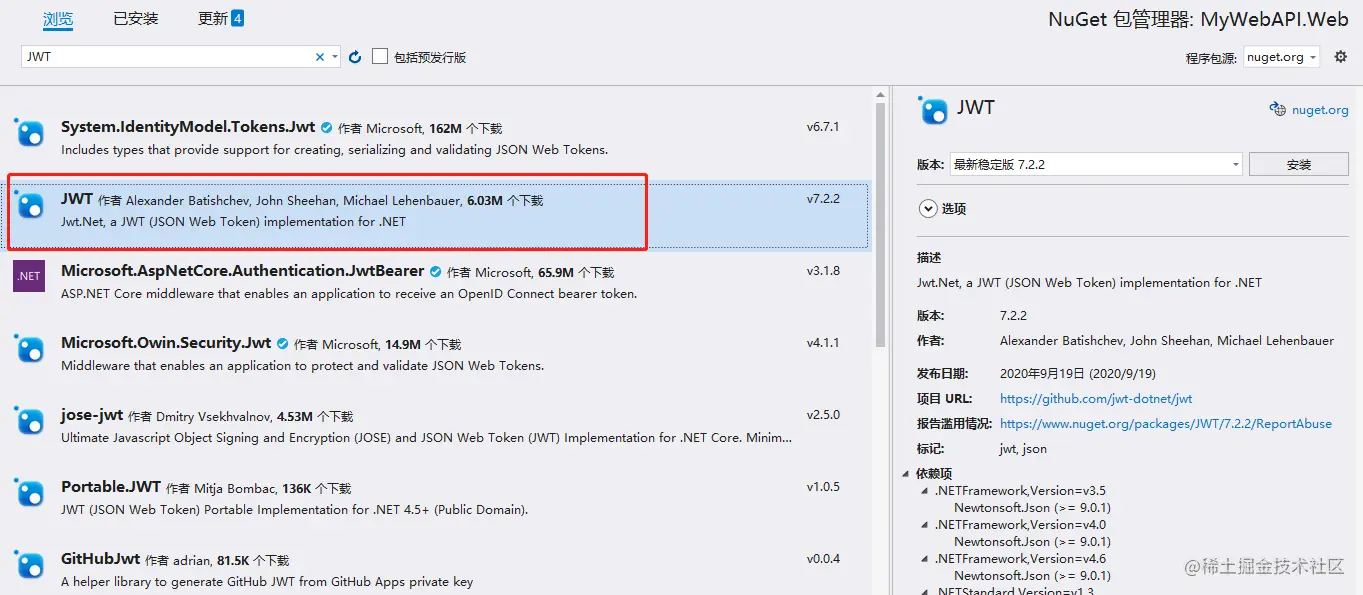Viewport: 1363px width, 595px height.
Task: Click Newtonsoft.Json dependency under .NETFramework v4.6
Action: coord(1032,576)
